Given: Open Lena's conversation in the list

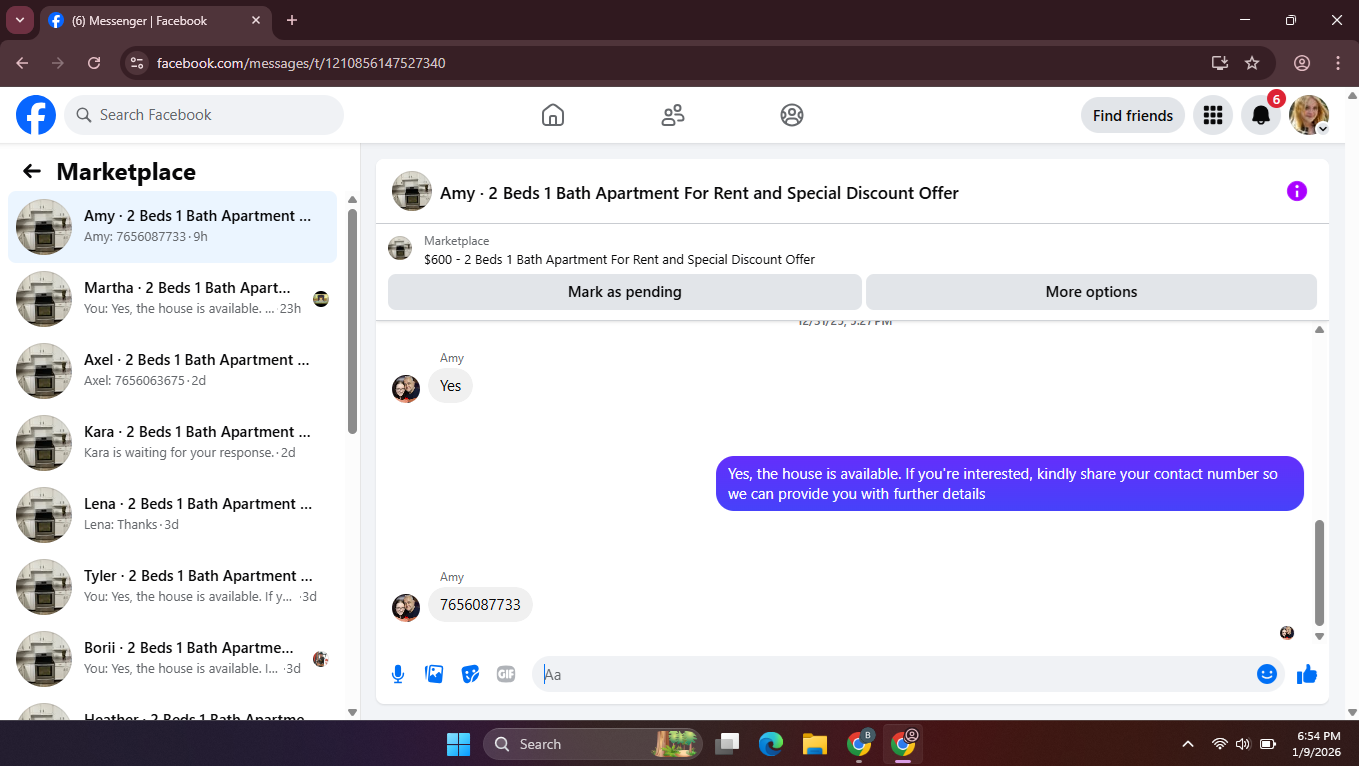Looking at the screenshot, I should coord(172,515).
